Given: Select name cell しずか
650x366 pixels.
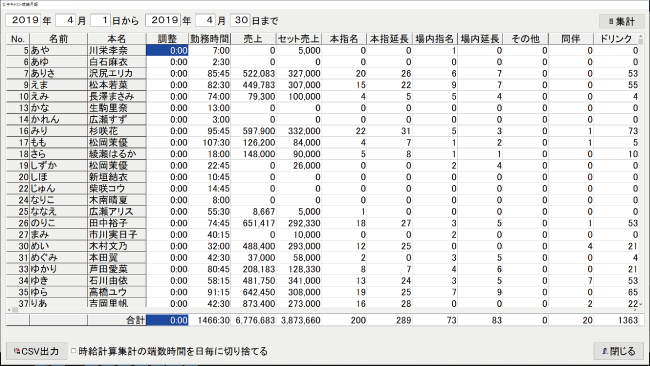Looking at the screenshot, I should pos(58,166).
